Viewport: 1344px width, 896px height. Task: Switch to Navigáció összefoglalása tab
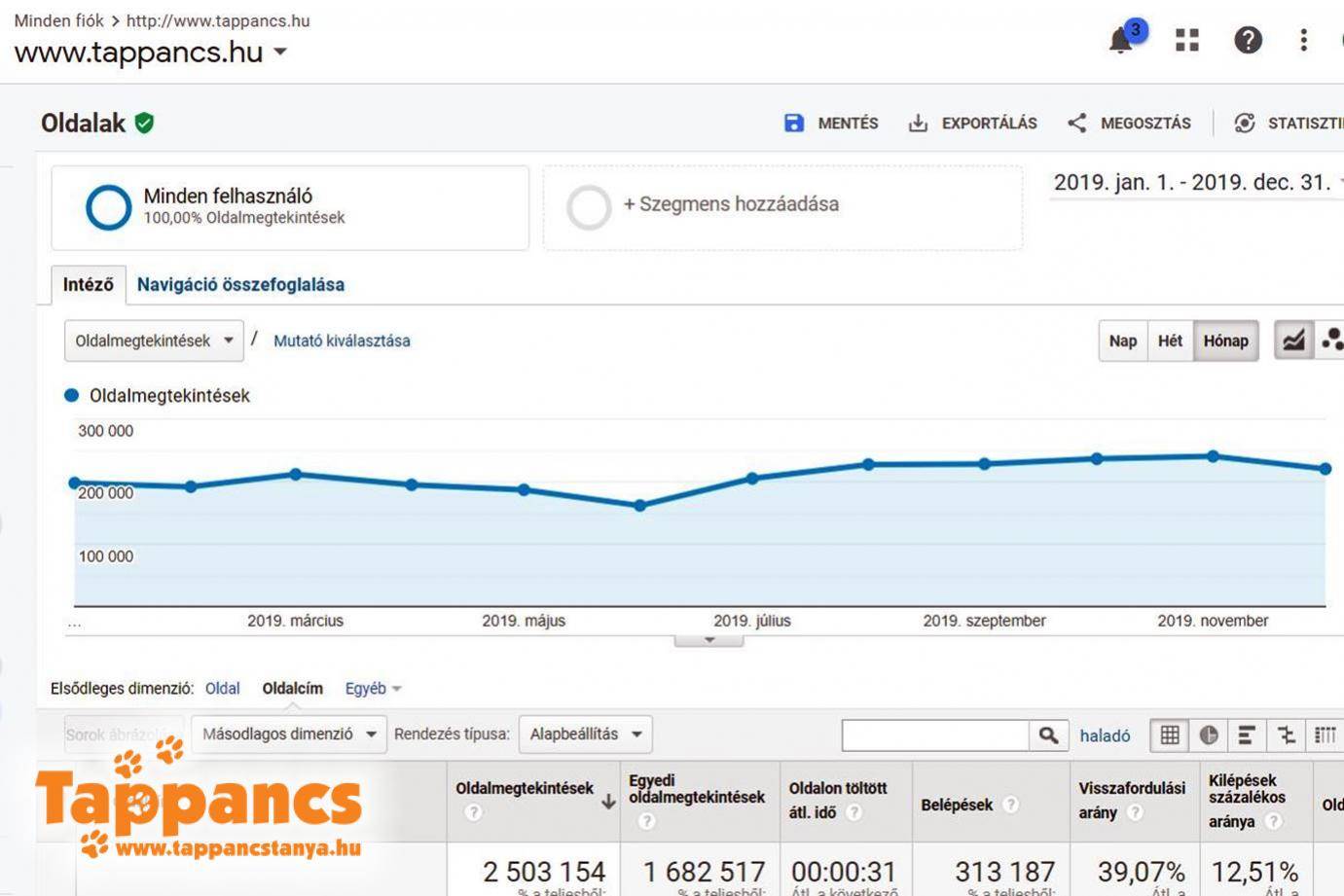[x=240, y=285]
